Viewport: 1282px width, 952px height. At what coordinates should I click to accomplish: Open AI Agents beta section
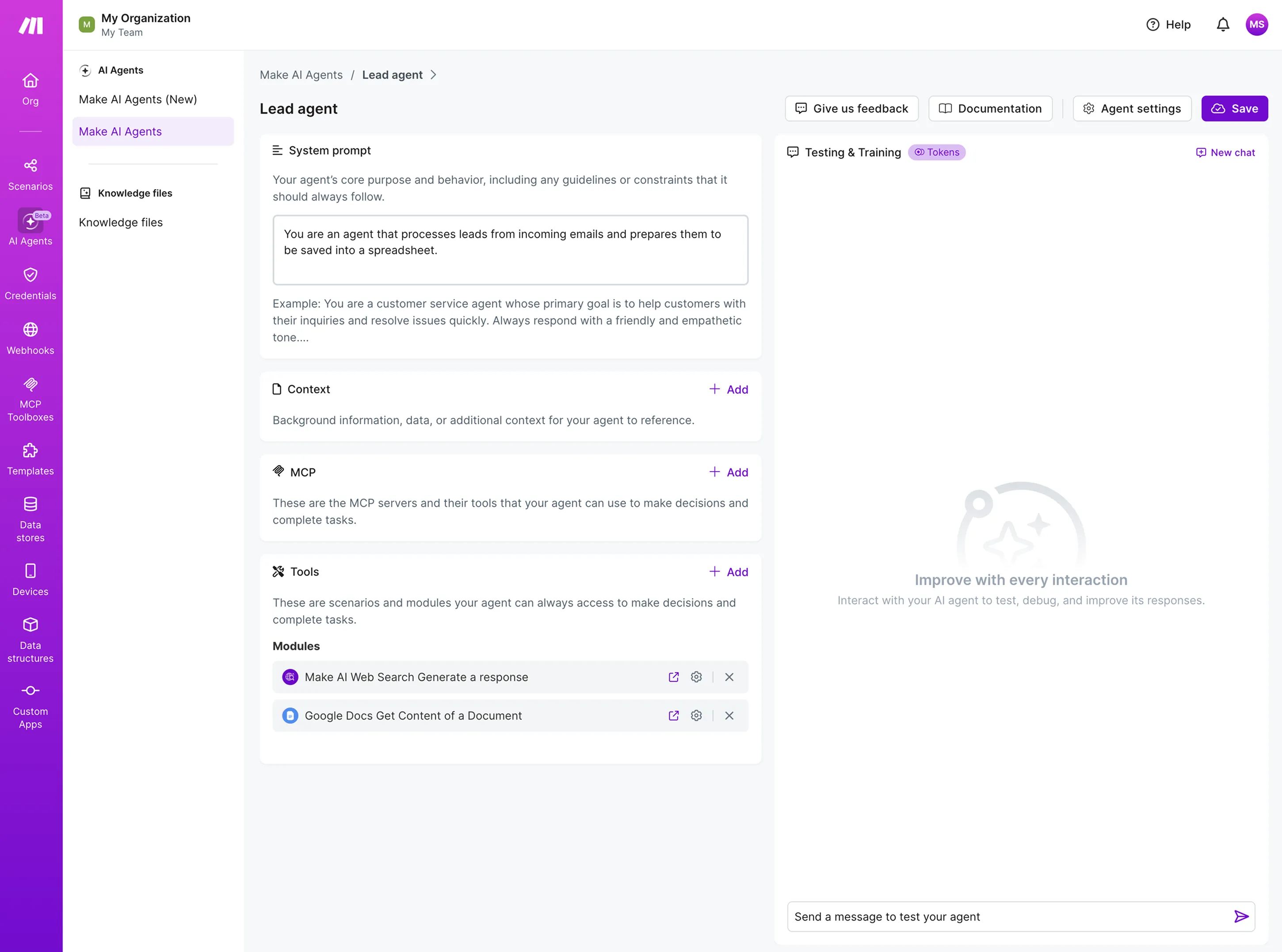pos(31,228)
